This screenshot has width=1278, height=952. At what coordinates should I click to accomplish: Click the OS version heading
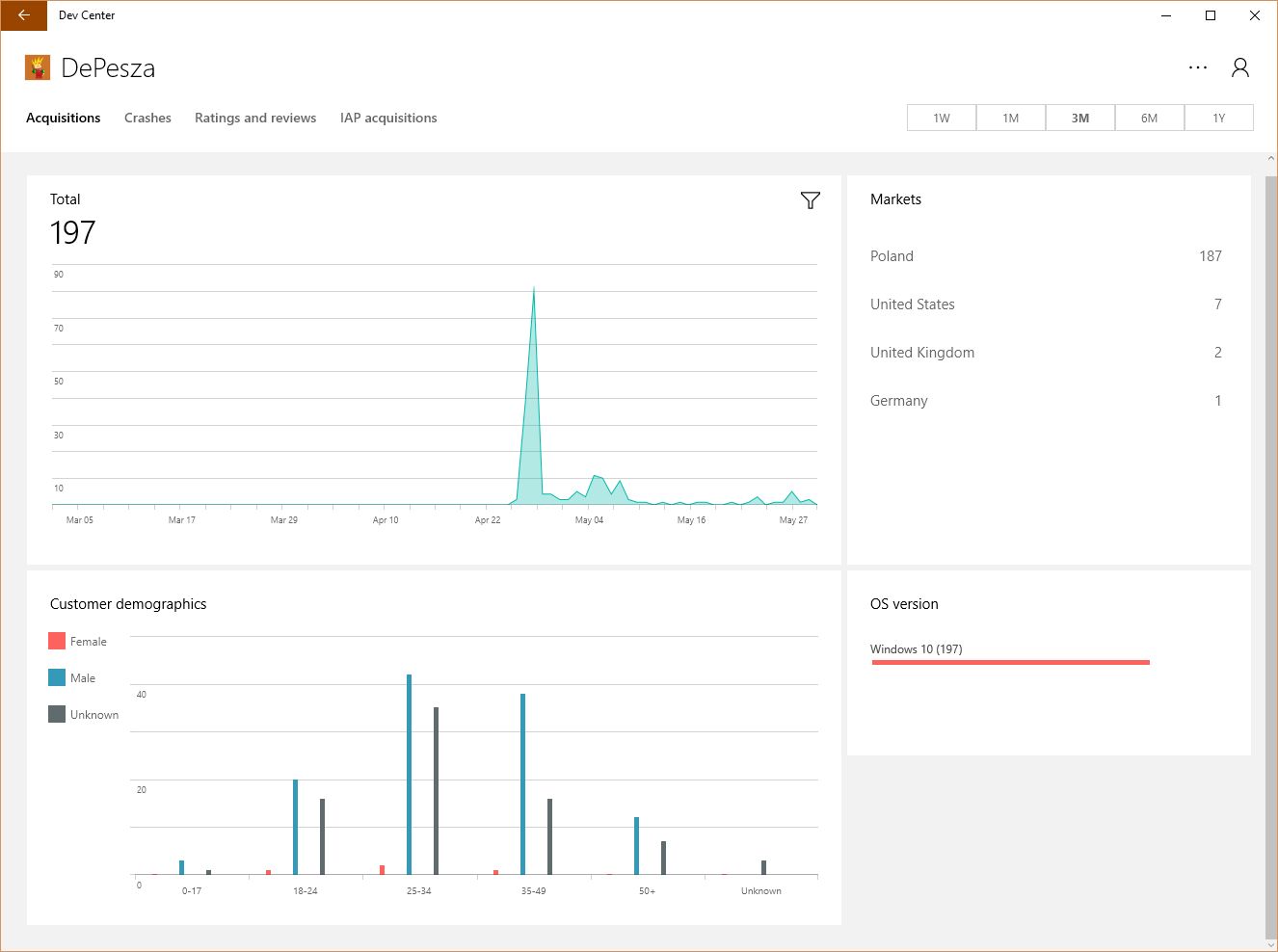(x=904, y=604)
